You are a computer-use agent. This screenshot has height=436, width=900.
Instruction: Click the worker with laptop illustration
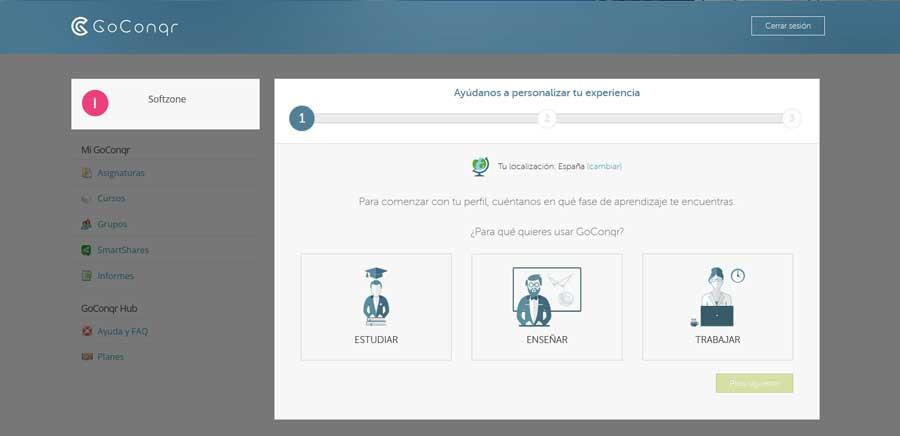click(x=717, y=297)
